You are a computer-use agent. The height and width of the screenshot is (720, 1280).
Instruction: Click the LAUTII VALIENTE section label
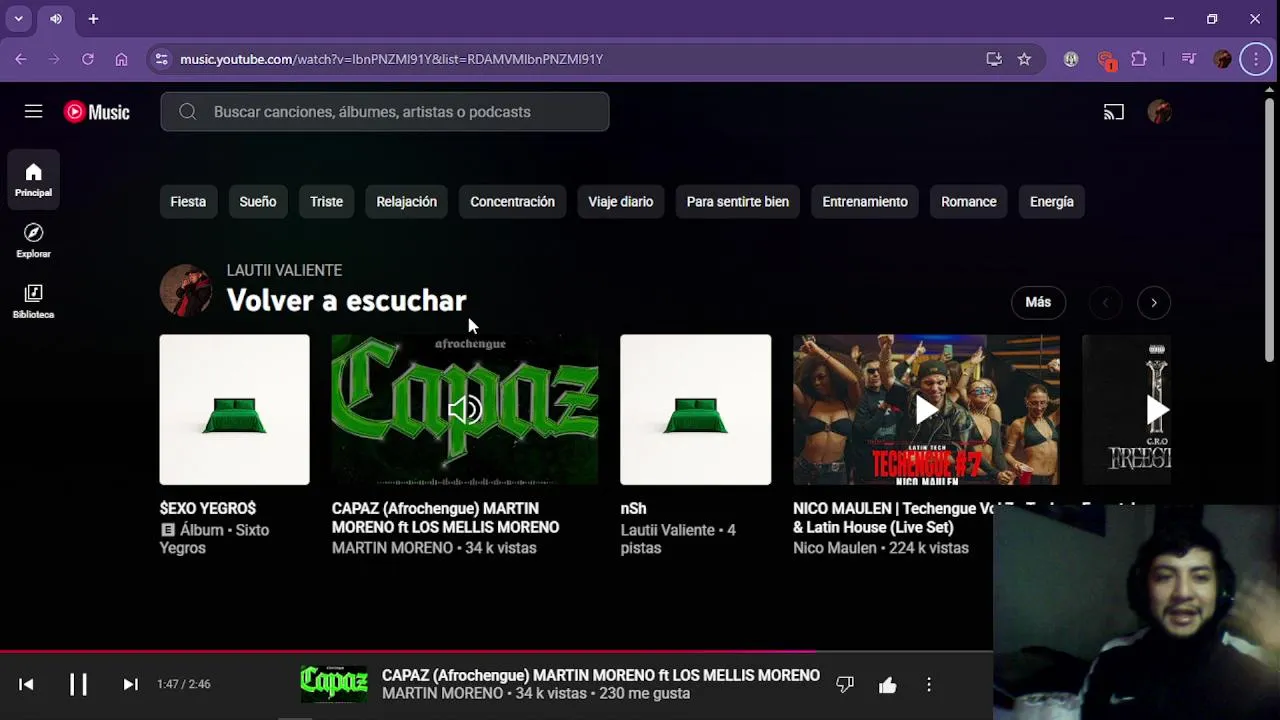click(x=284, y=270)
